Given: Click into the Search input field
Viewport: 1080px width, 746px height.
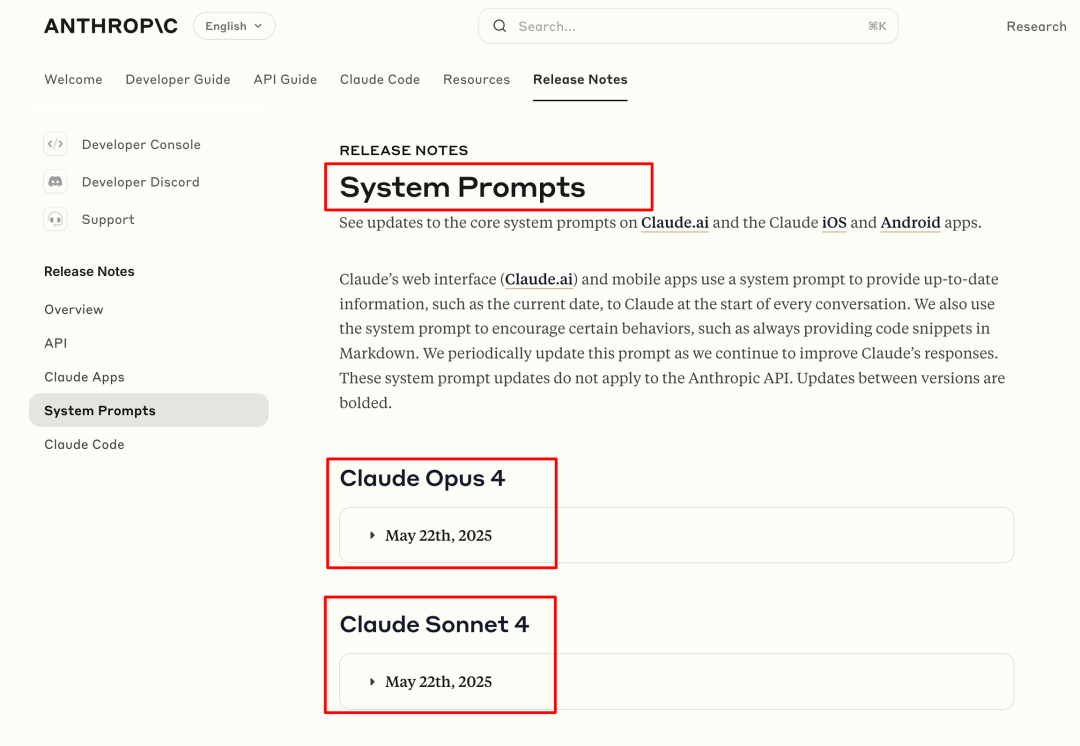Looking at the screenshot, I should coord(680,27).
